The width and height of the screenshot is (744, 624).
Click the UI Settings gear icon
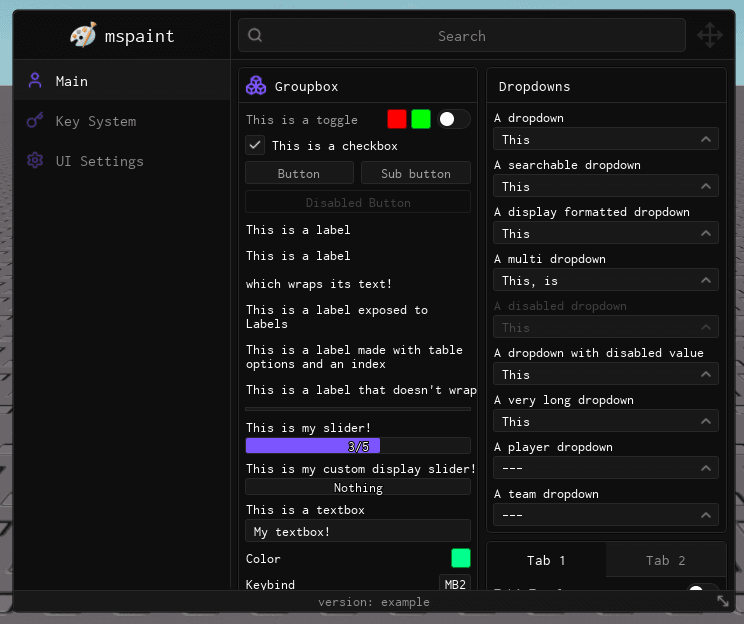pyautogui.click(x=35, y=160)
